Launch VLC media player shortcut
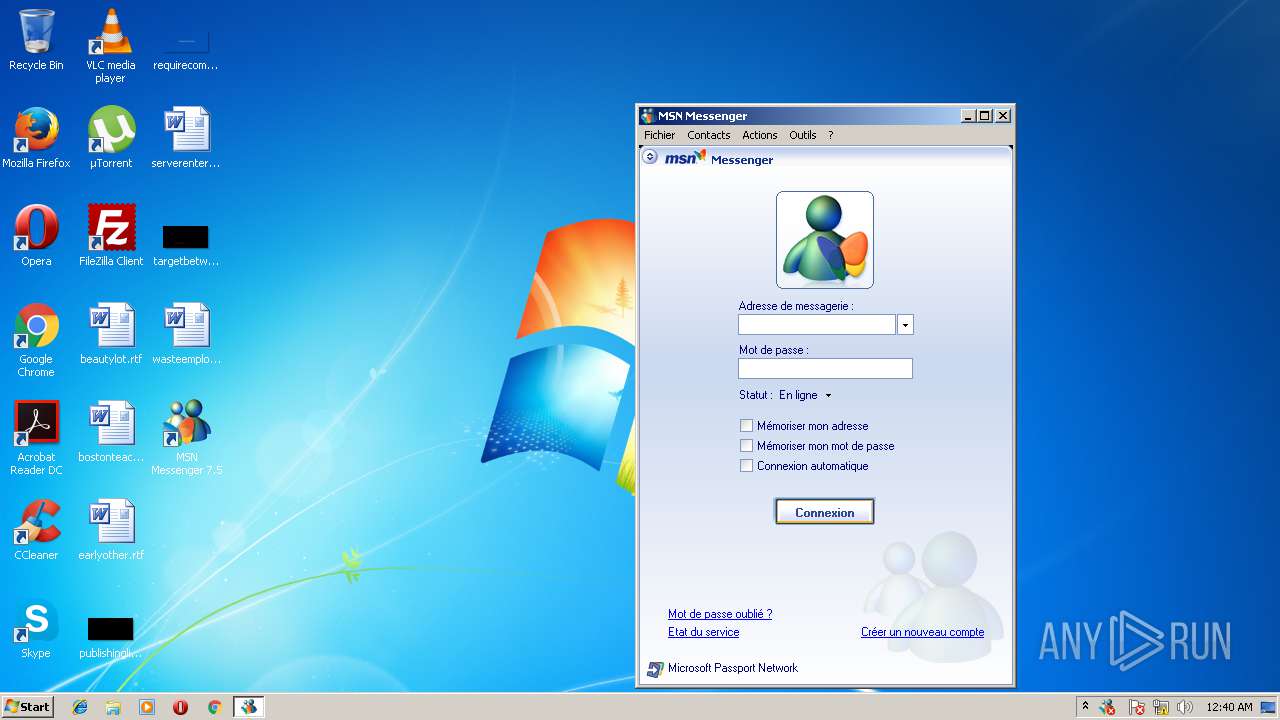1280x720 pixels. 110,46
